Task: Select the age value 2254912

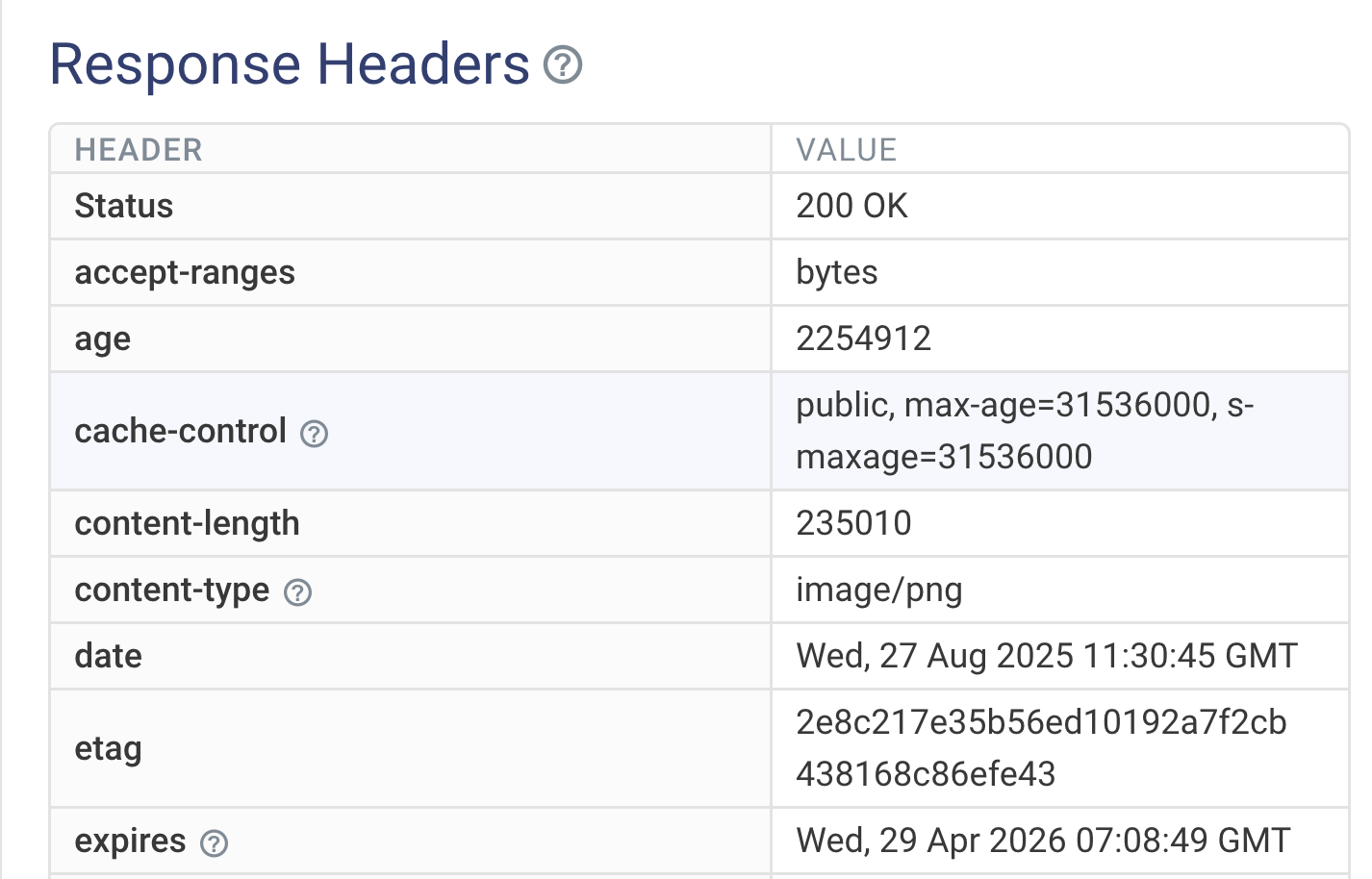Action: point(864,339)
